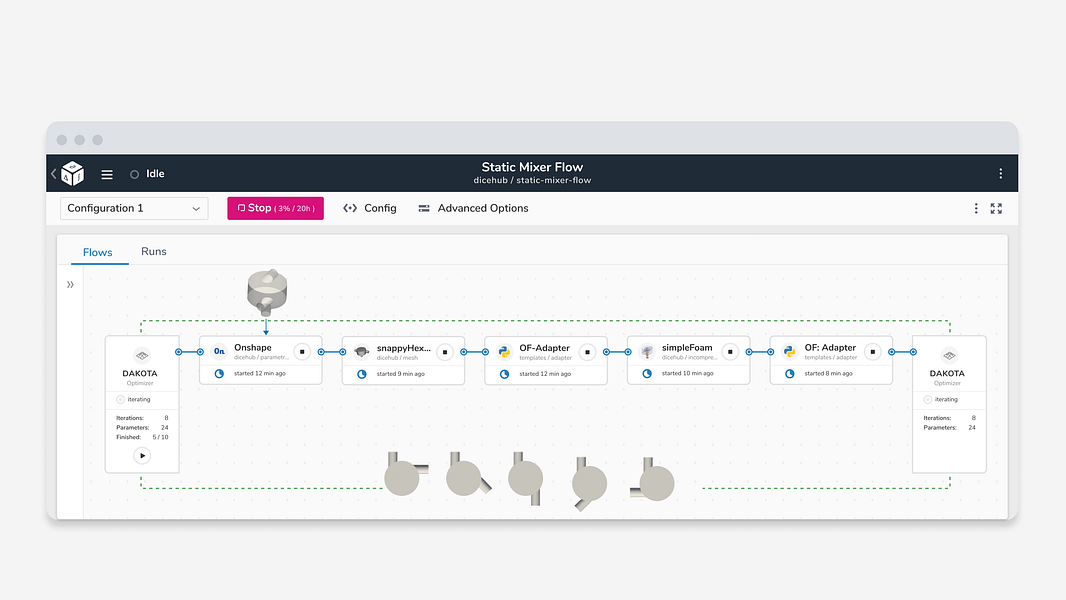
Task: Enter fullscreen view with expand icon
Action: [x=996, y=209]
